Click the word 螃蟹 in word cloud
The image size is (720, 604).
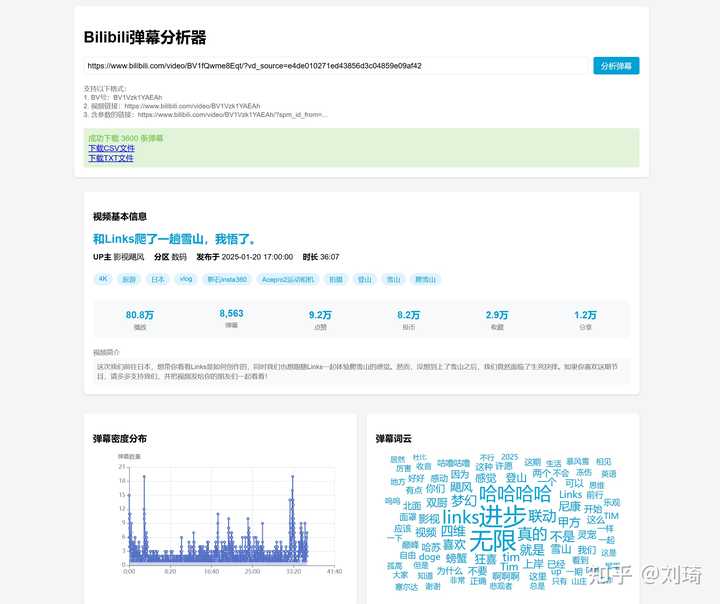(x=456, y=558)
